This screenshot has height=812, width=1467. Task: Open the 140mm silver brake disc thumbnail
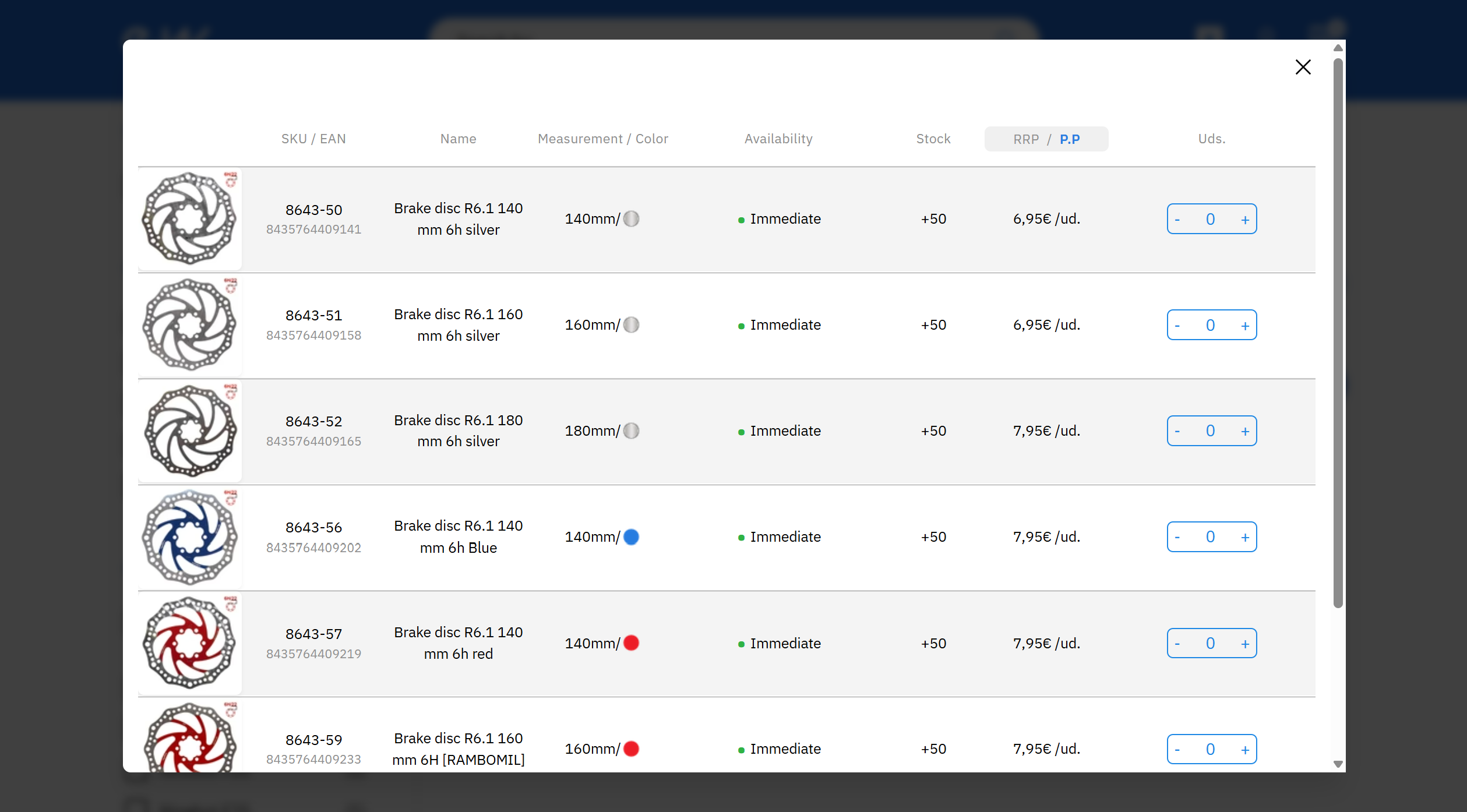[x=190, y=219]
